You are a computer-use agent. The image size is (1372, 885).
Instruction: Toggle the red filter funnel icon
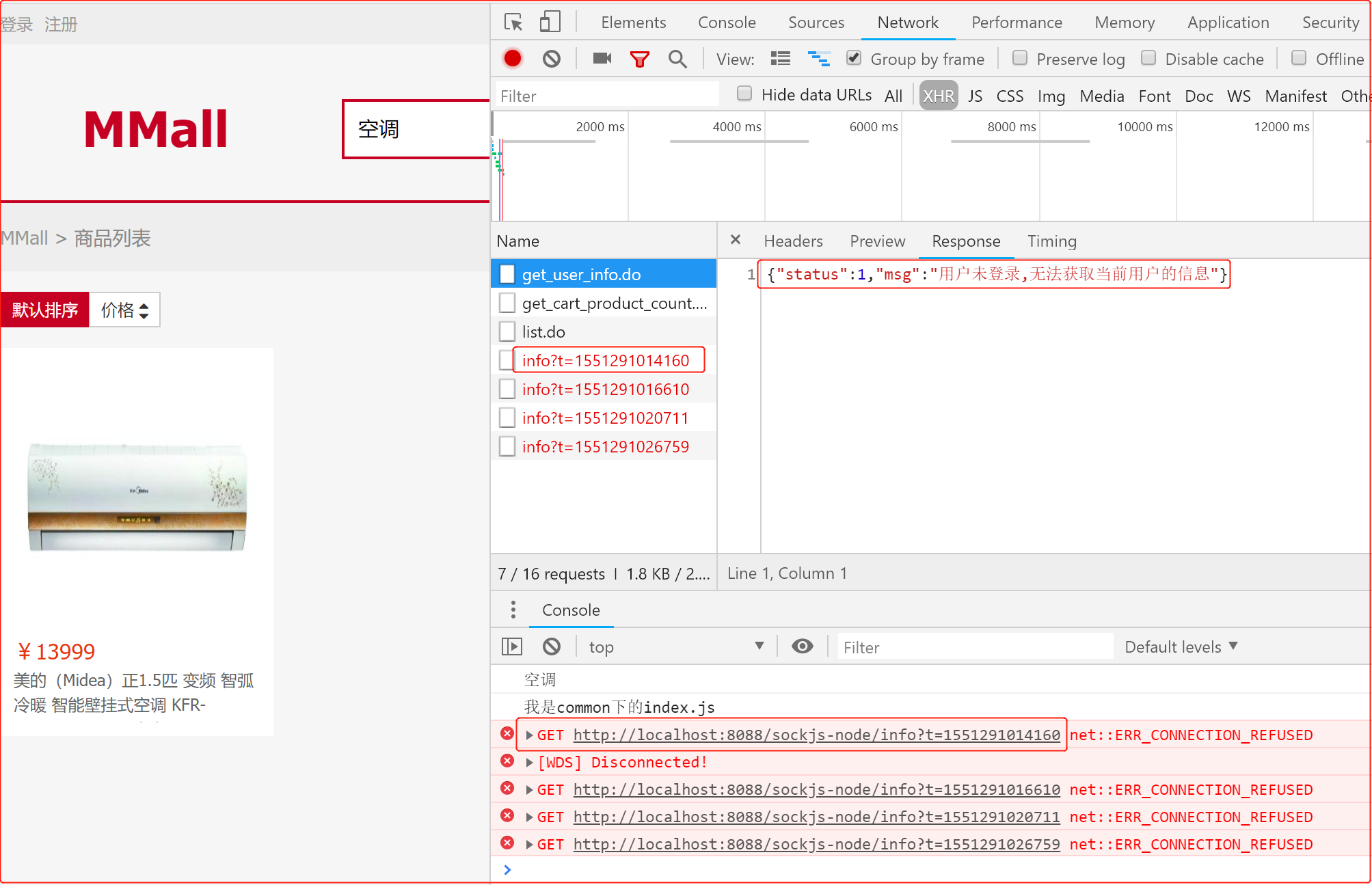[639, 59]
